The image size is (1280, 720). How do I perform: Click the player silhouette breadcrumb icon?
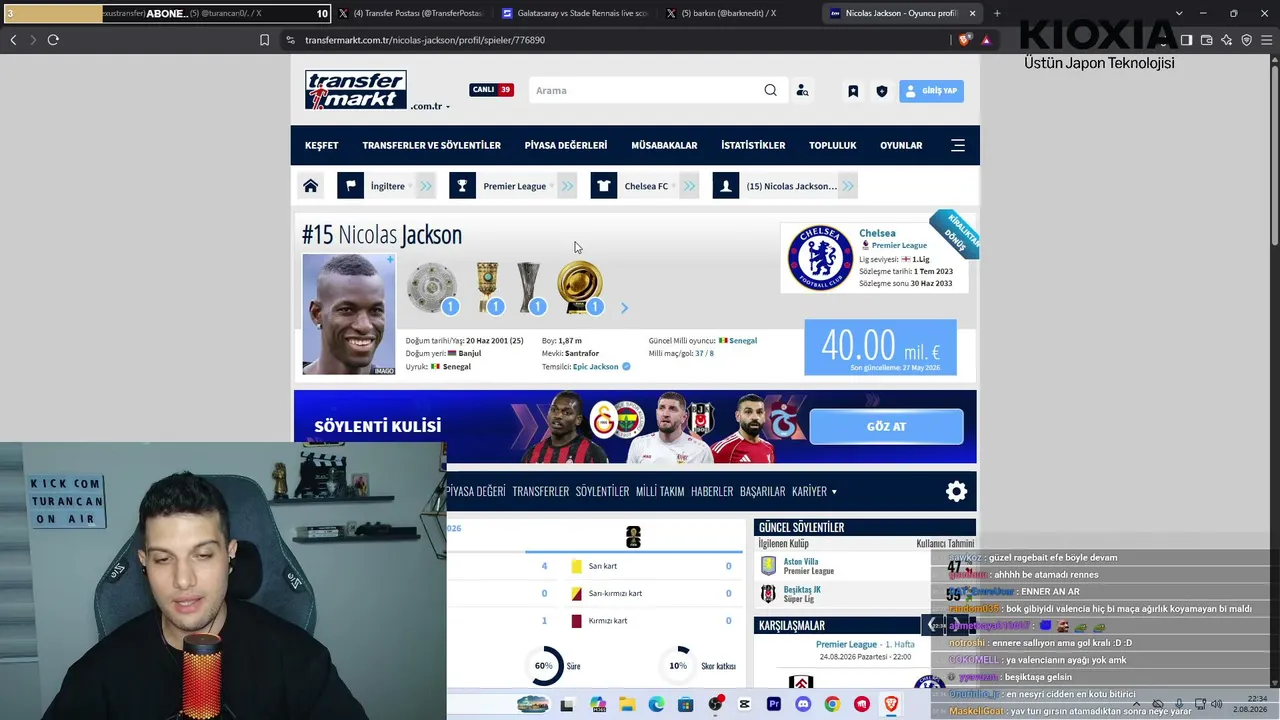725,186
